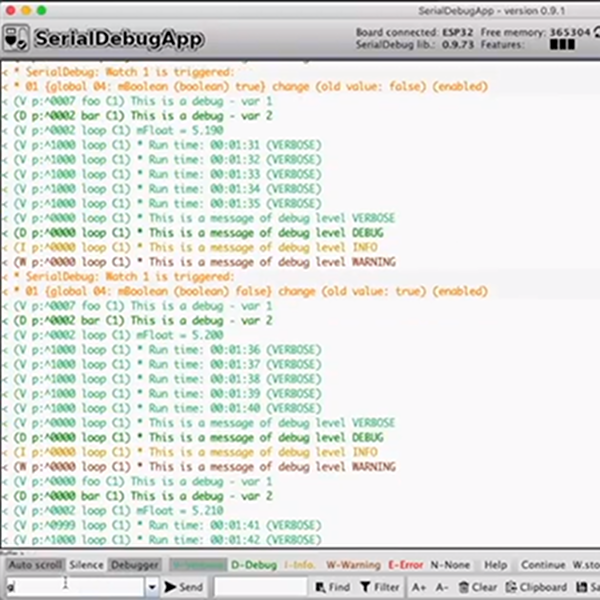Clear the log with the trash button
The width and height of the screenshot is (600, 600).
[477, 587]
